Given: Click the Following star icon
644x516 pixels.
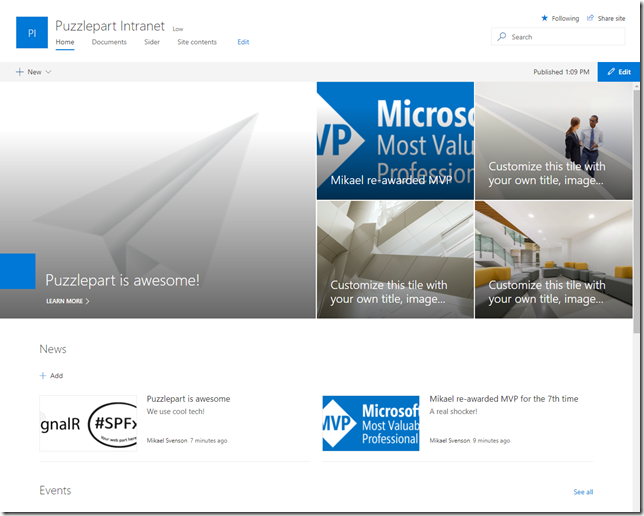Looking at the screenshot, I should (545, 18).
